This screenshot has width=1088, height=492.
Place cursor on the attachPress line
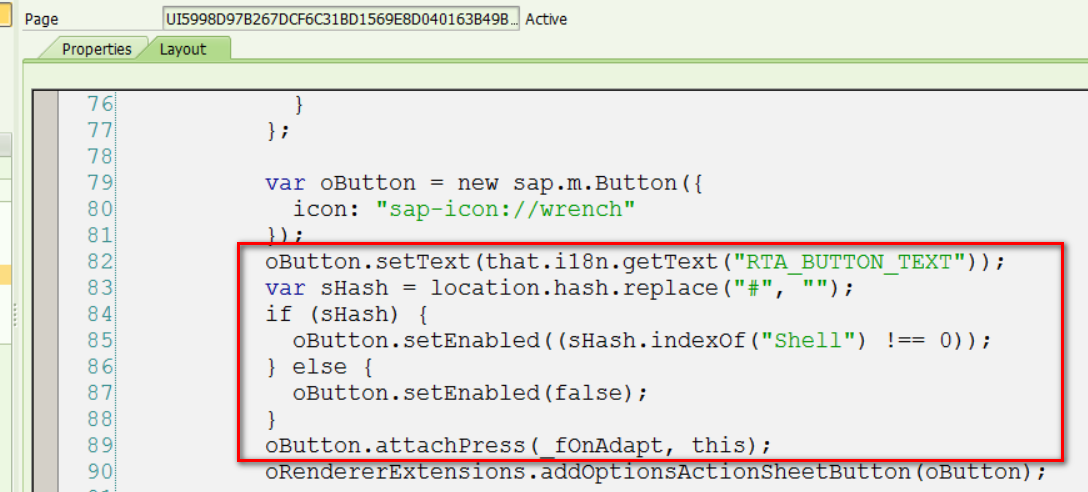click(518, 446)
